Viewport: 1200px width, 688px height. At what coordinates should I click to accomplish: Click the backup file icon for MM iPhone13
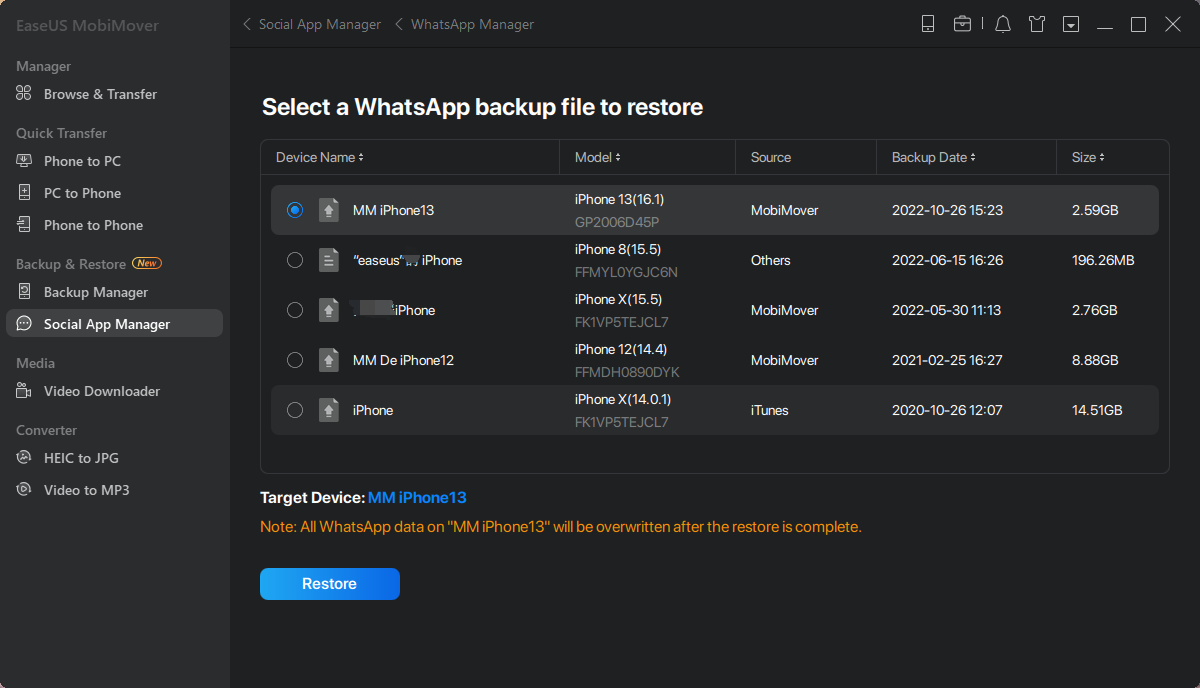point(329,210)
